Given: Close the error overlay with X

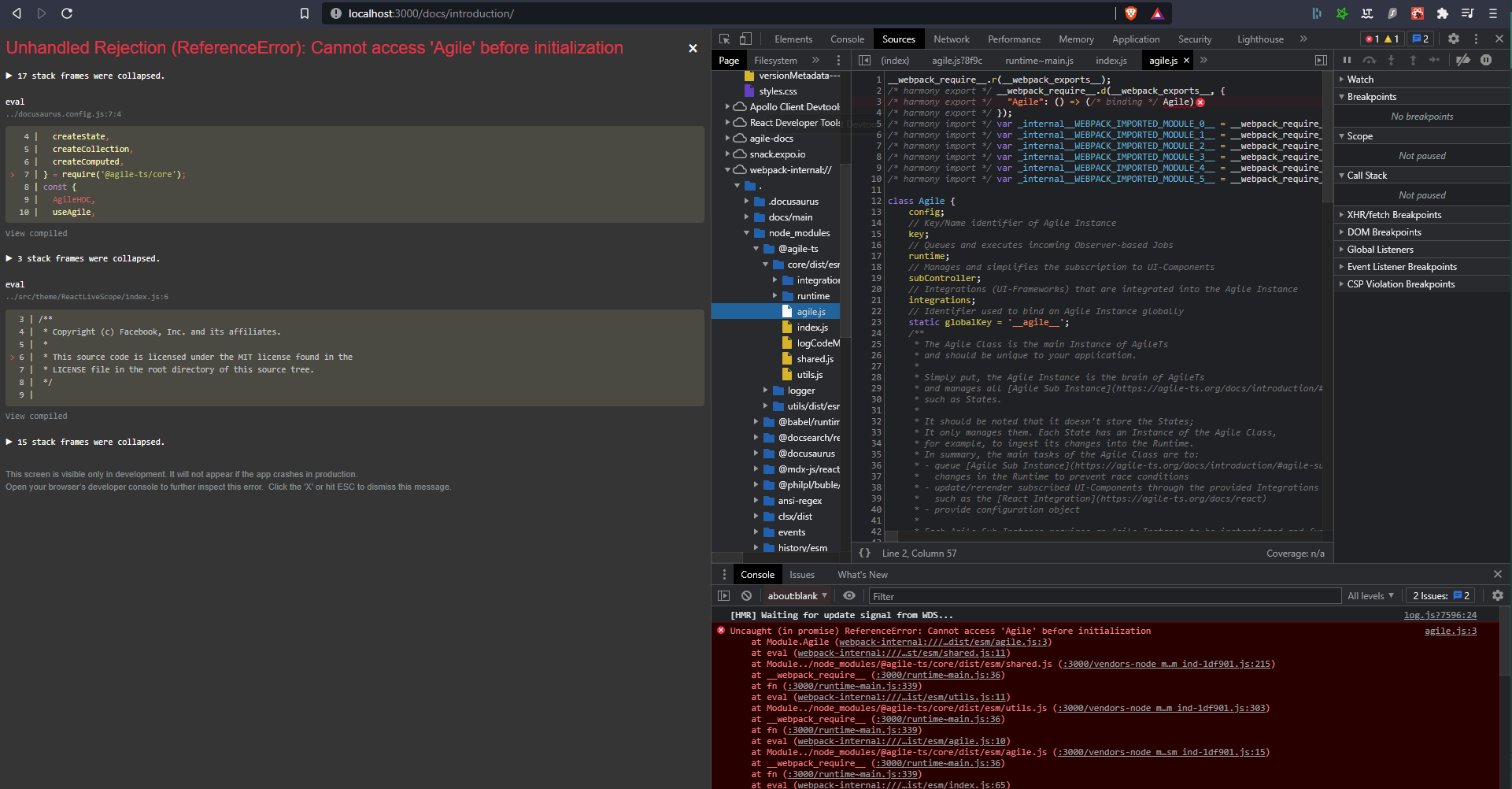Looking at the screenshot, I should pos(693,48).
